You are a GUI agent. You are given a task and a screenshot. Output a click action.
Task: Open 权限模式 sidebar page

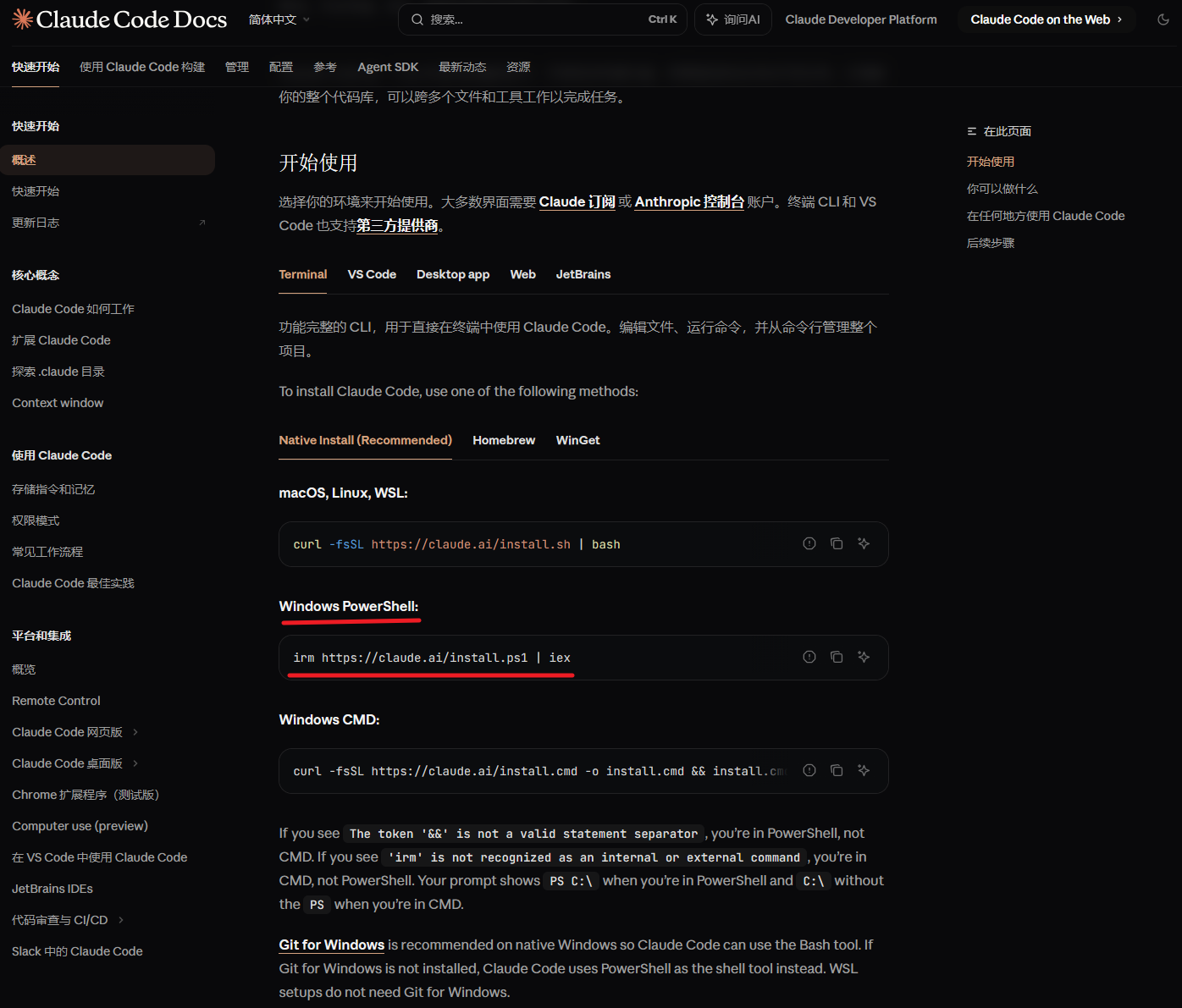click(x=36, y=521)
